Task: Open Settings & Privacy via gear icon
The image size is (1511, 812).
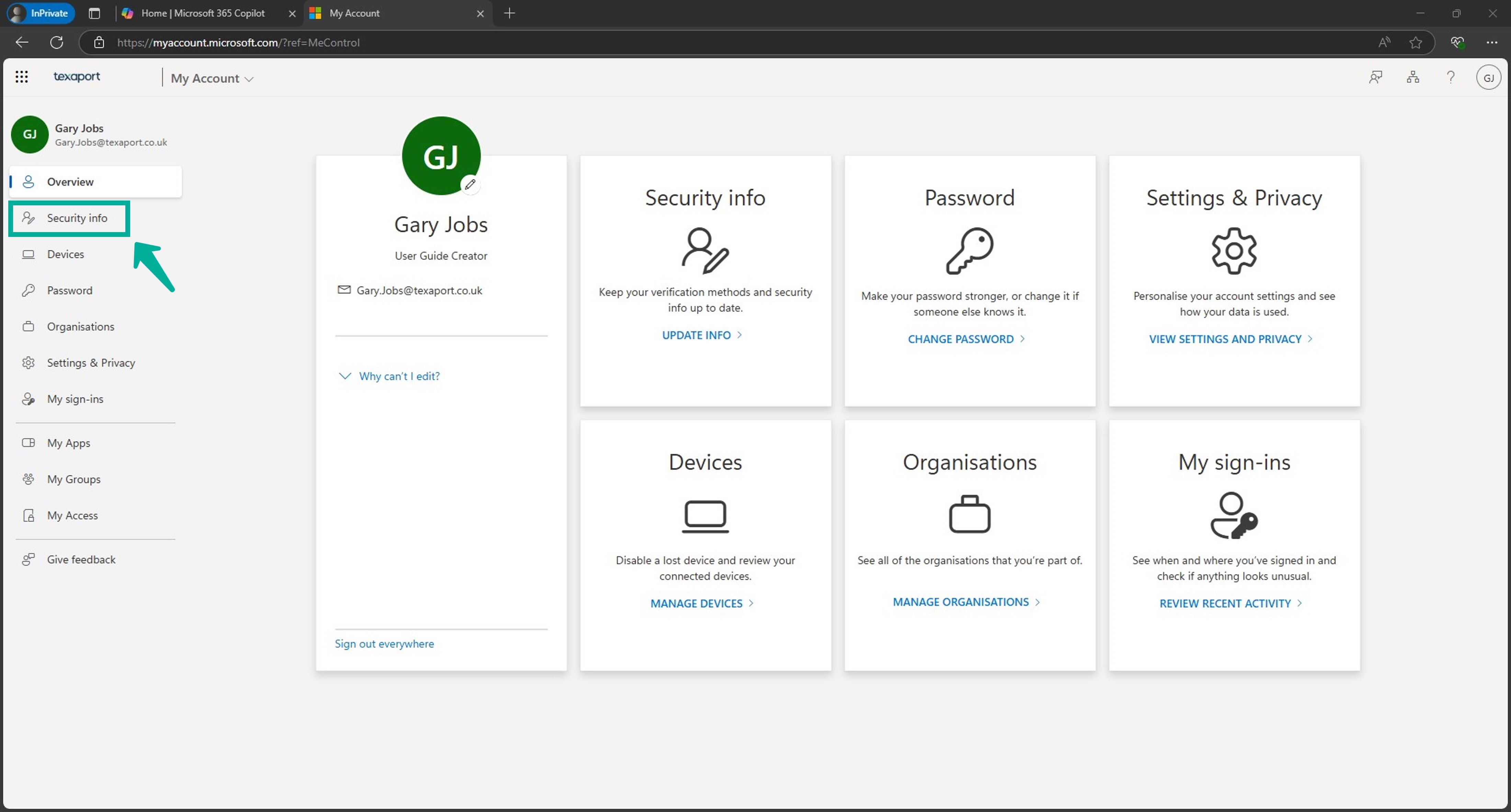Action: (x=29, y=362)
